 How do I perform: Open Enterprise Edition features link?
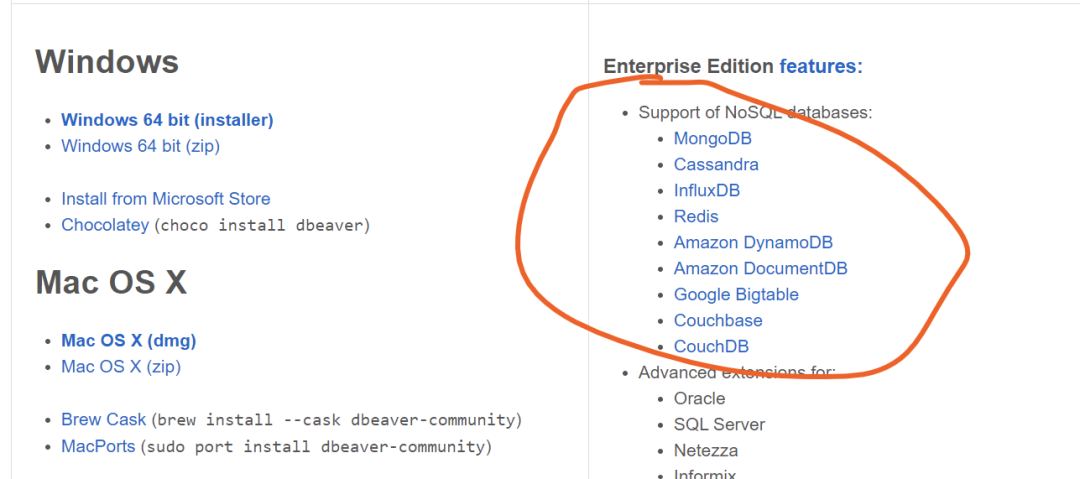coord(821,66)
